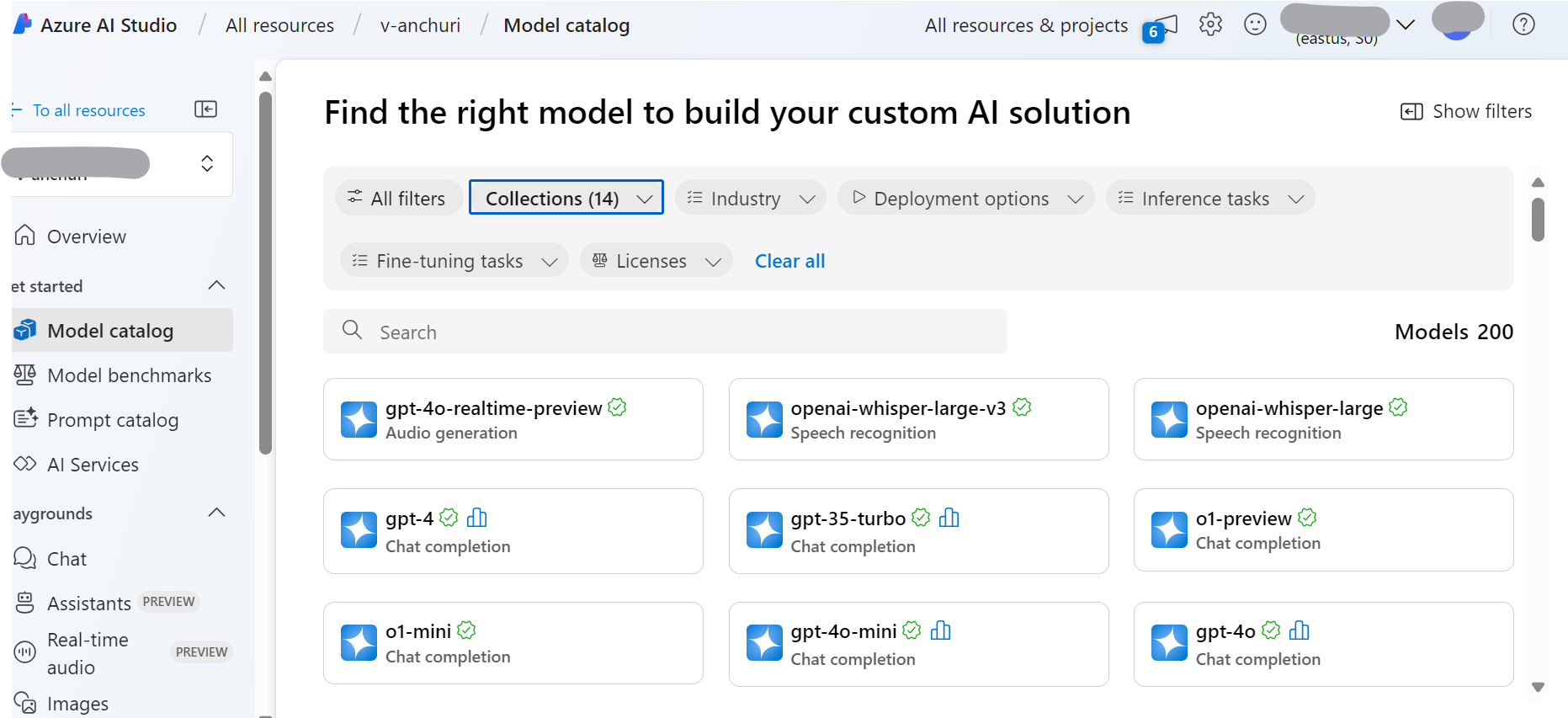
Task: Click the verified badge next to o1-preview
Action: [x=1307, y=517]
